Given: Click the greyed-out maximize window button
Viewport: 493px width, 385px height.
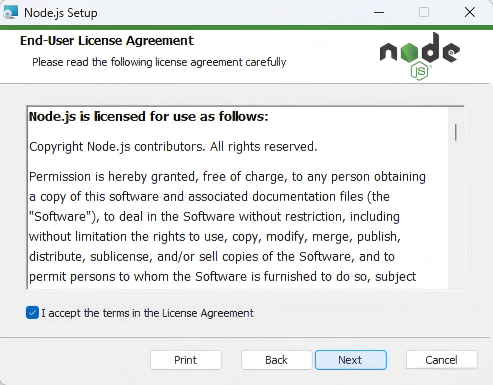Looking at the screenshot, I should (424, 13).
